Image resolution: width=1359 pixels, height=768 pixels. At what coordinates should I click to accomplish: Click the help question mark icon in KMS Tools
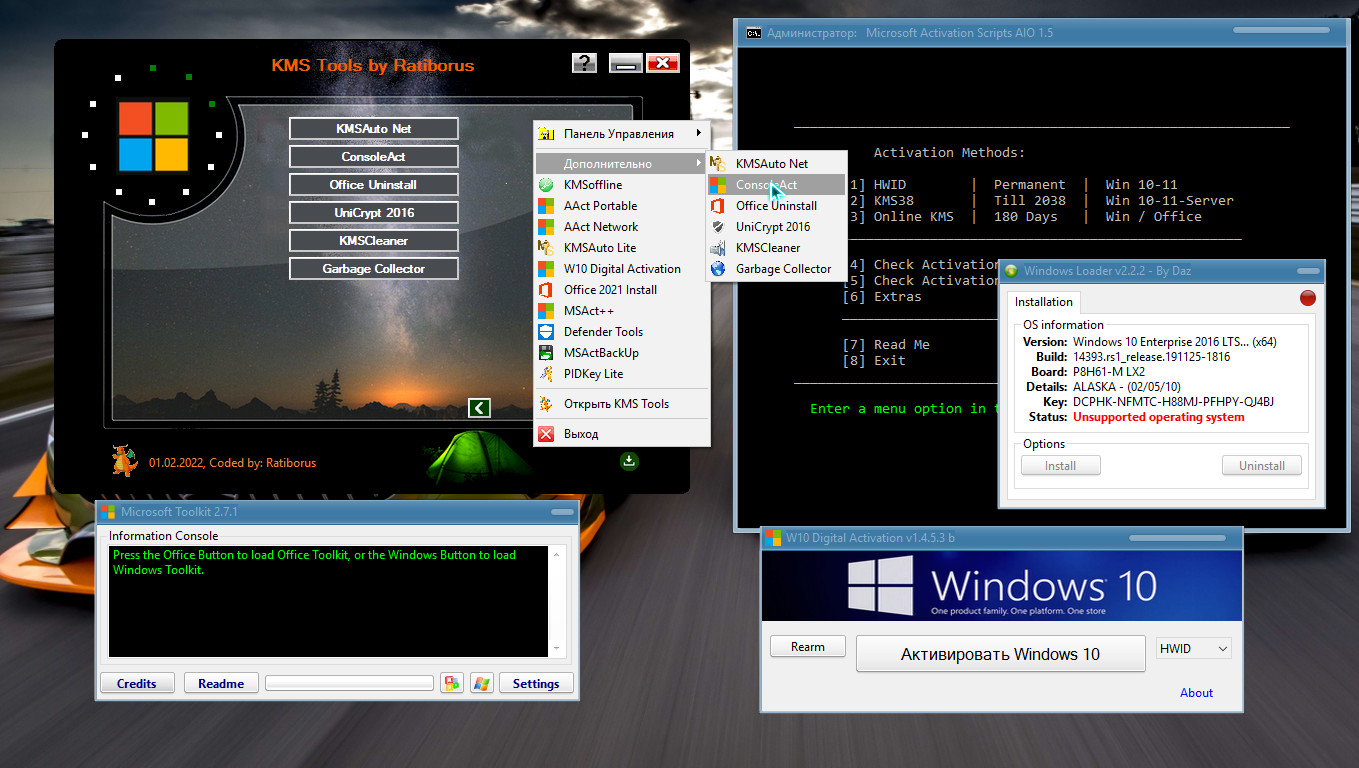point(584,63)
